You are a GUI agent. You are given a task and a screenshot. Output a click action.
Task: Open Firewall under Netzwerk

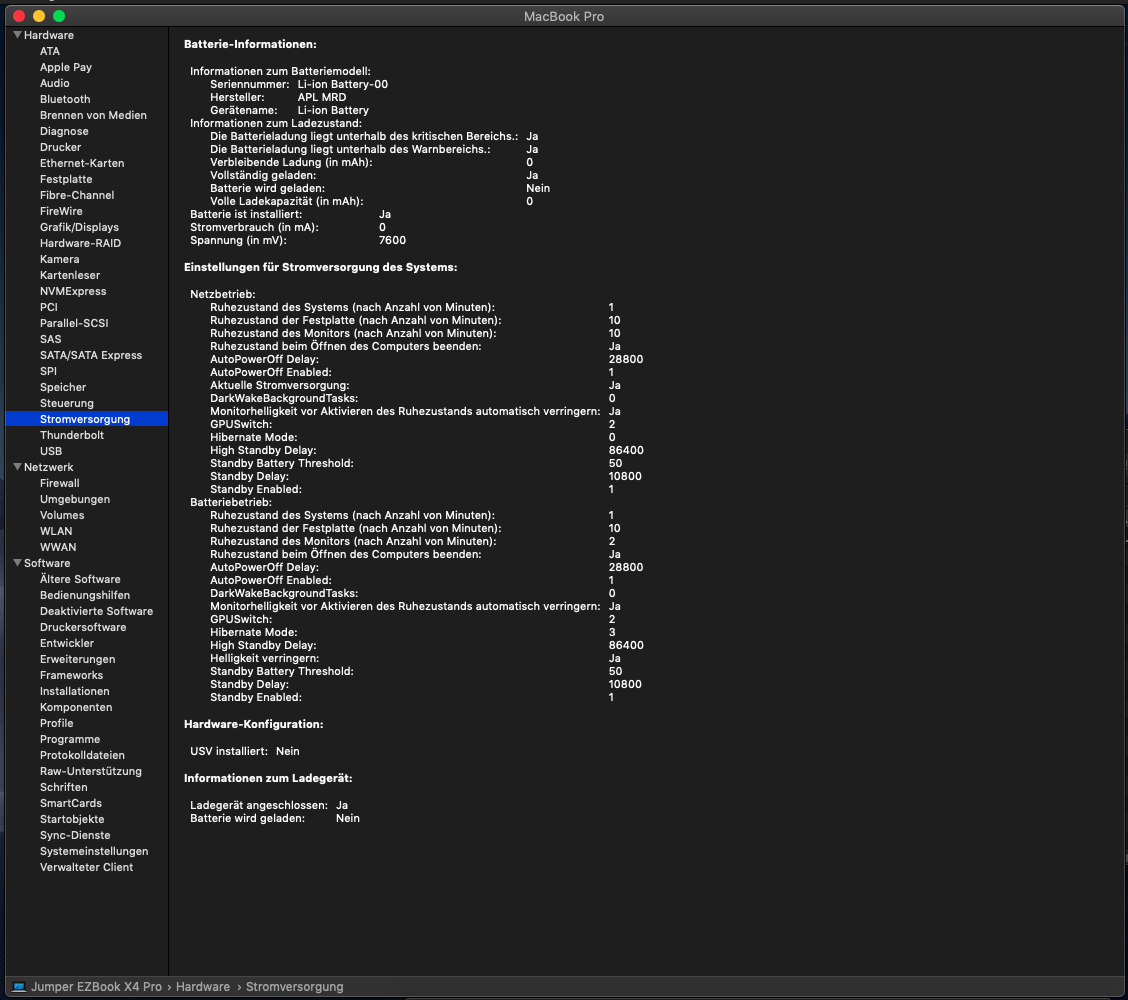[60, 483]
